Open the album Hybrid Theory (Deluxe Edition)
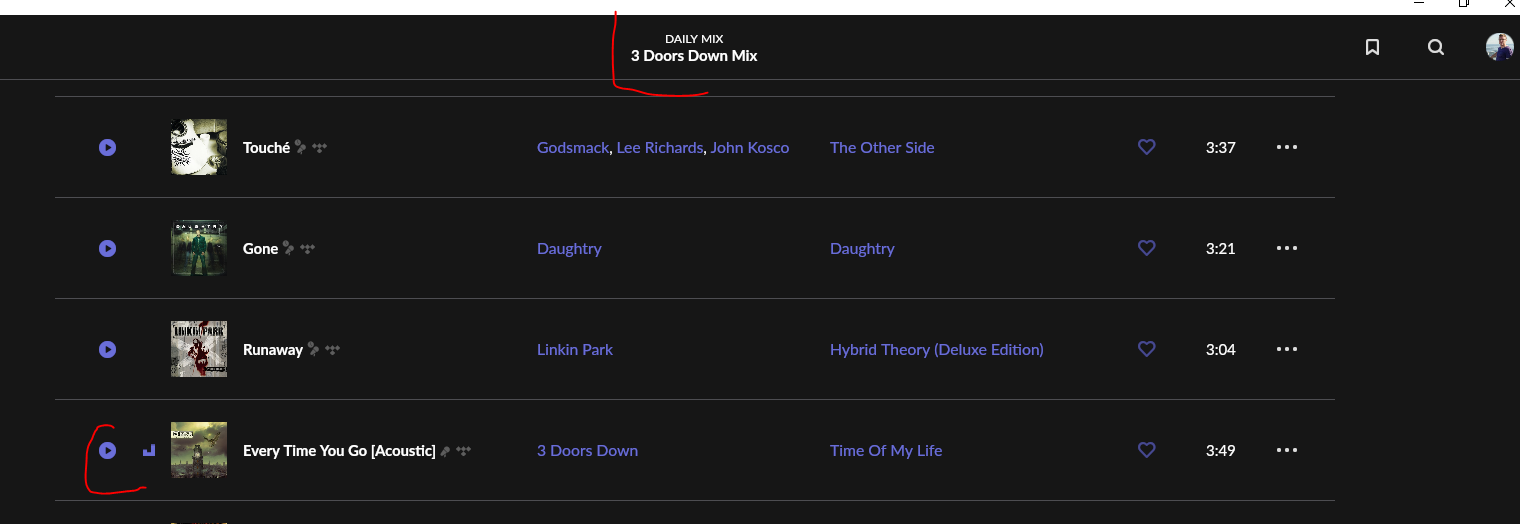This screenshot has width=1520, height=524. coord(937,349)
